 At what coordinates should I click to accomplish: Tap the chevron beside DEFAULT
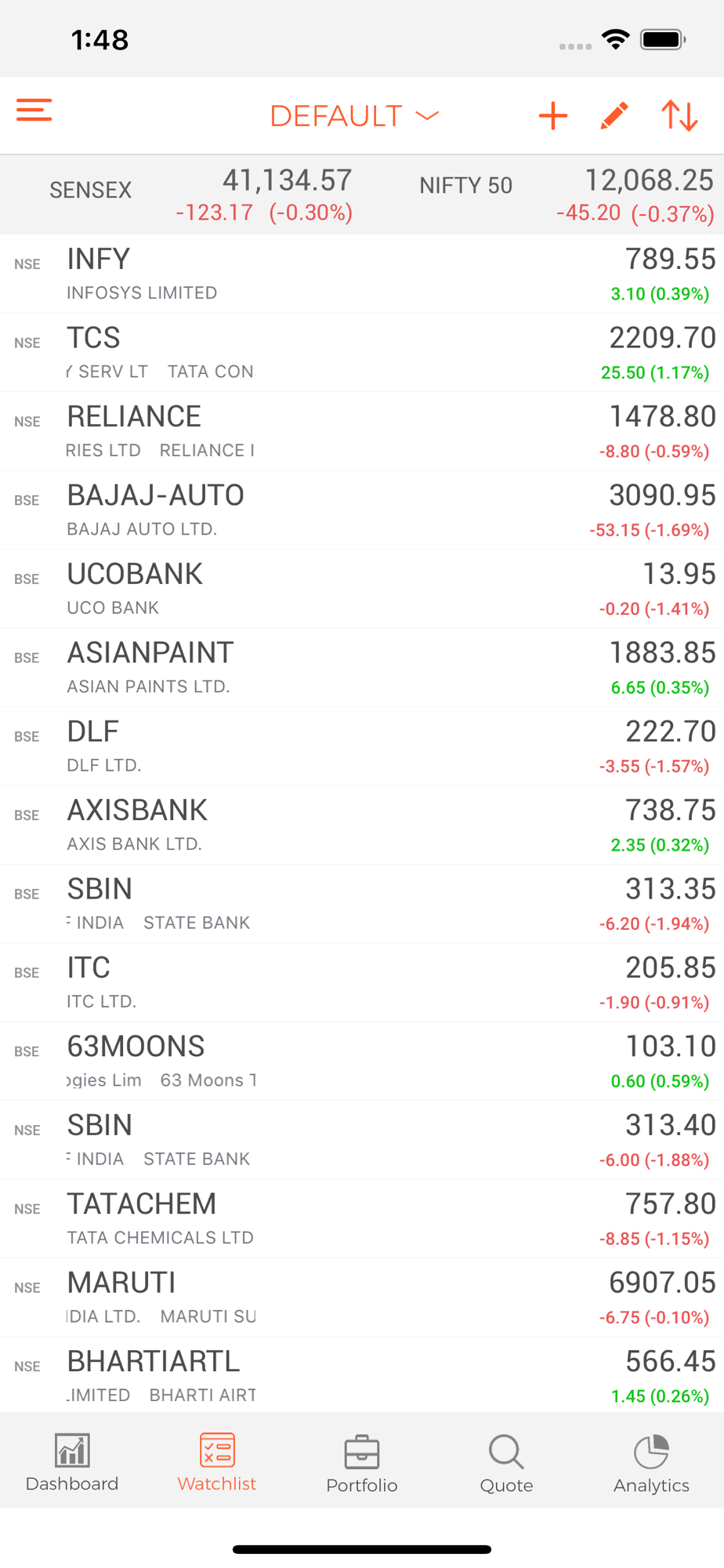pyautogui.click(x=427, y=116)
